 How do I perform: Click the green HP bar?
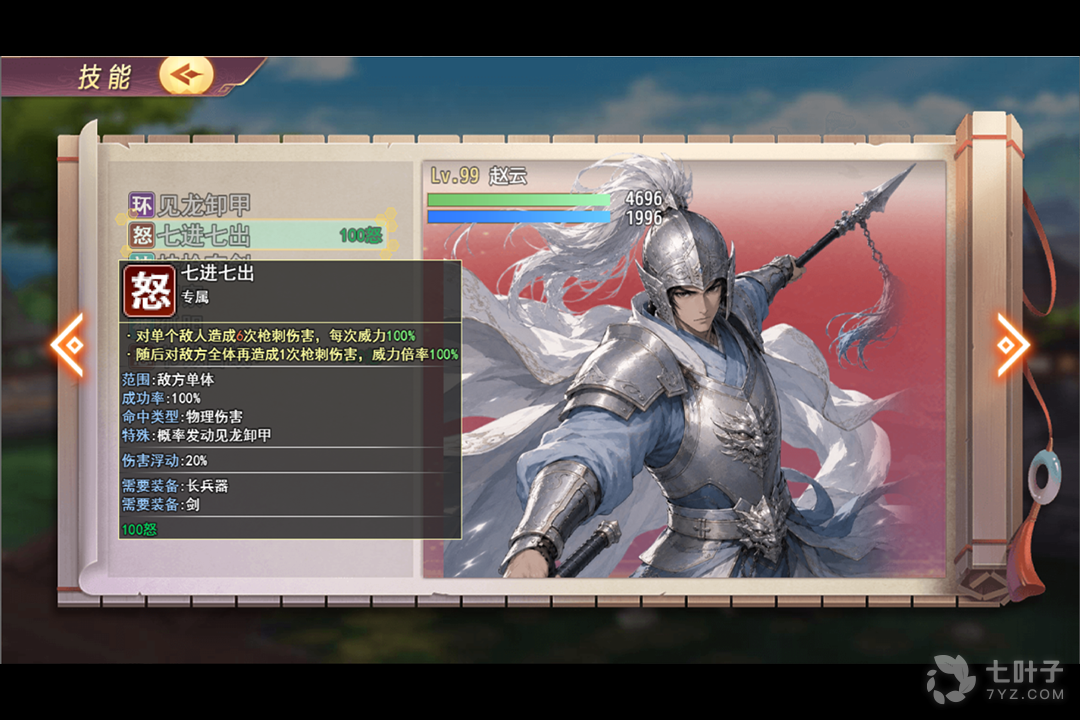[x=518, y=200]
